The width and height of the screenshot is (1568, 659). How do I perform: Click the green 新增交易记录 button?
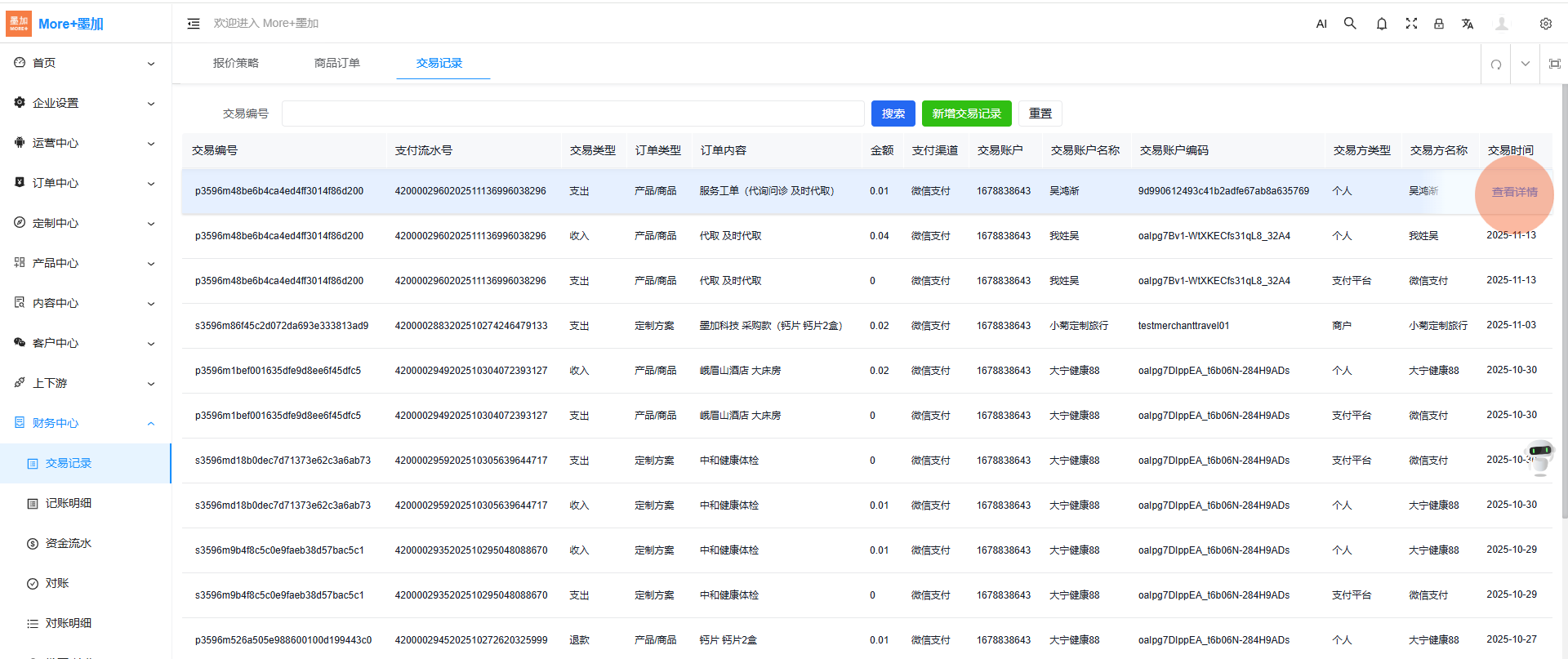(x=966, y=114)
